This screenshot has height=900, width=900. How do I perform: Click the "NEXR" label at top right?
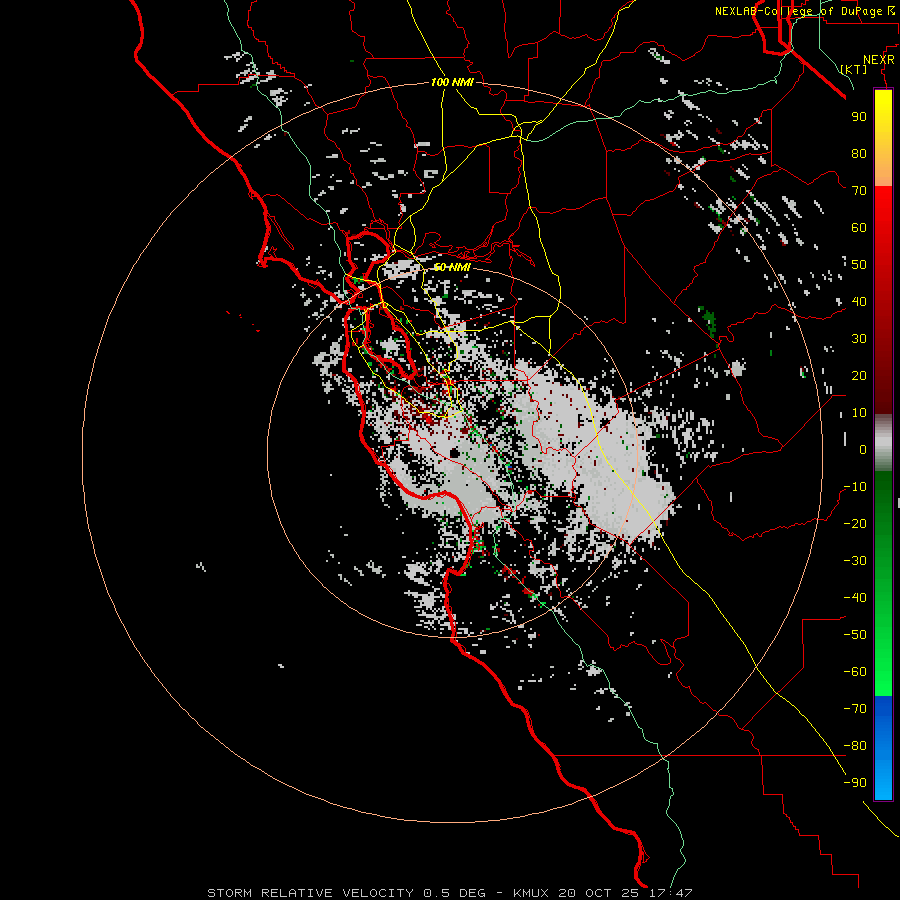point(879,60)
